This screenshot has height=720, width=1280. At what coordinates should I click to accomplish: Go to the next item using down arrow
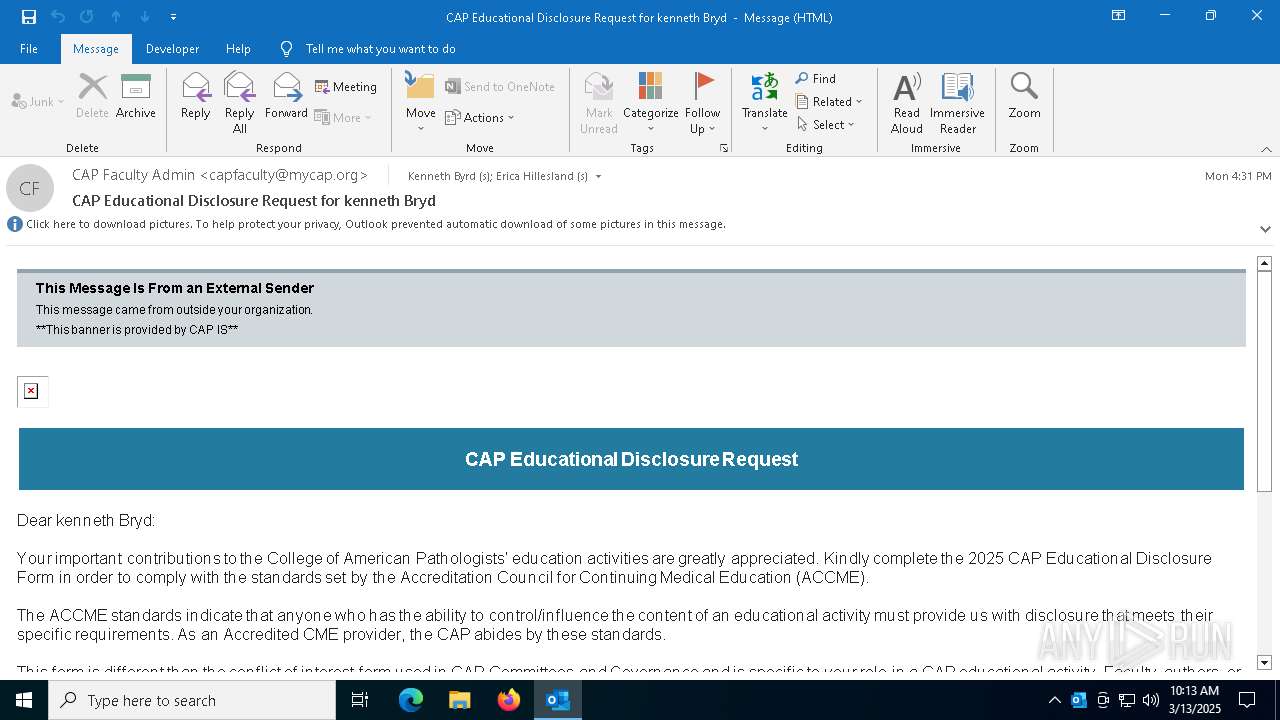point(145,17)
